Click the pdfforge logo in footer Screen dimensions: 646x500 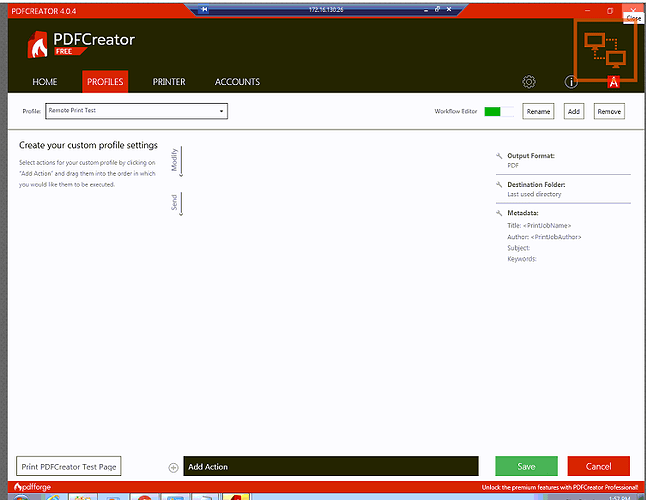pyautogui.click(x=33, y=487)
